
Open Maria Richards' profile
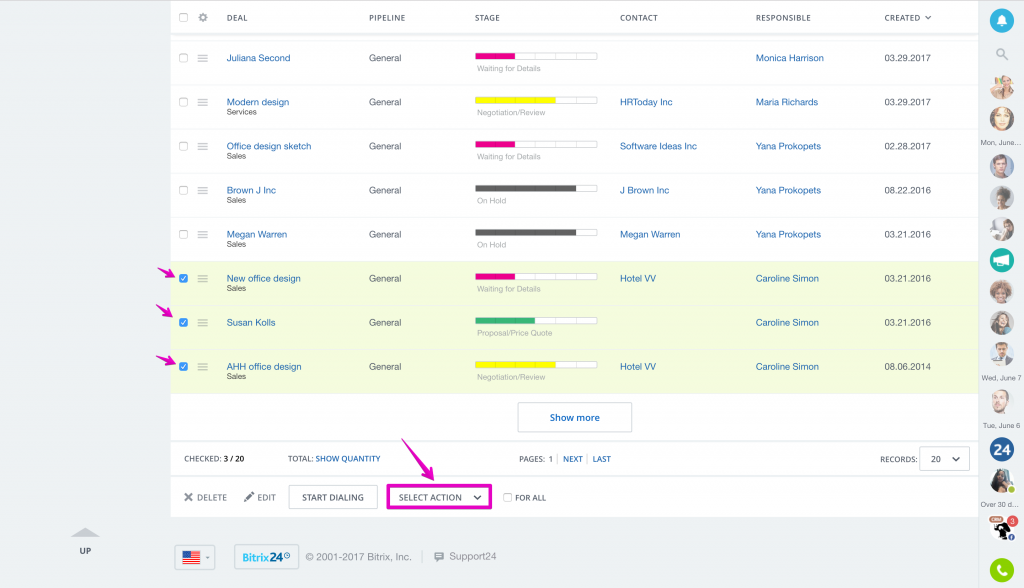pyautogui.click(x=787, y=102)
